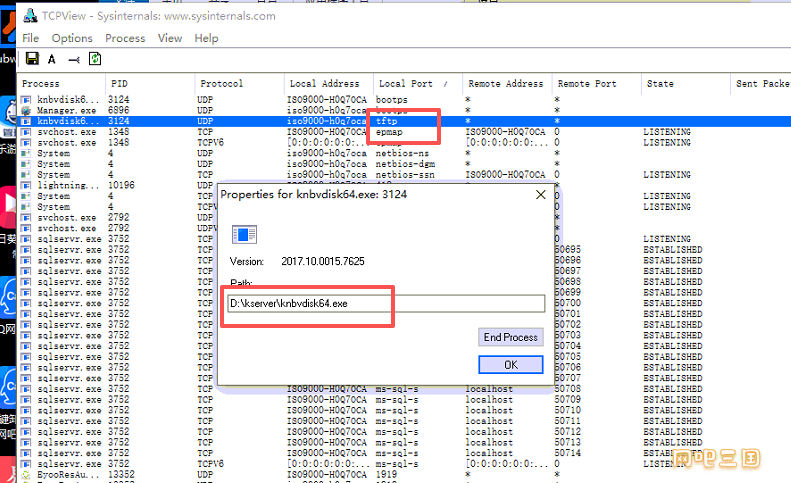This screenshot has height=483, width=791.
Task: Click the lightning process row icon
Action: (x=27, y=186)
